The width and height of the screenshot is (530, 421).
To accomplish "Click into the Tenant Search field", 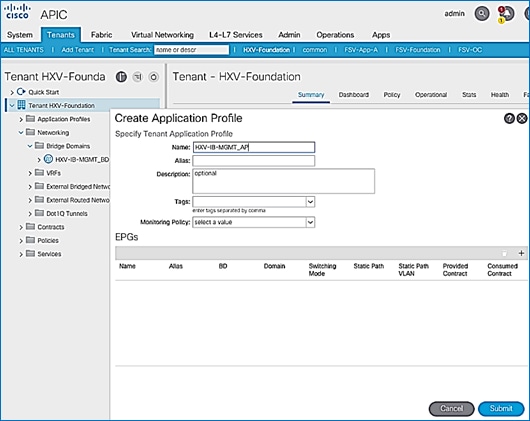I will tap(191, 50).
